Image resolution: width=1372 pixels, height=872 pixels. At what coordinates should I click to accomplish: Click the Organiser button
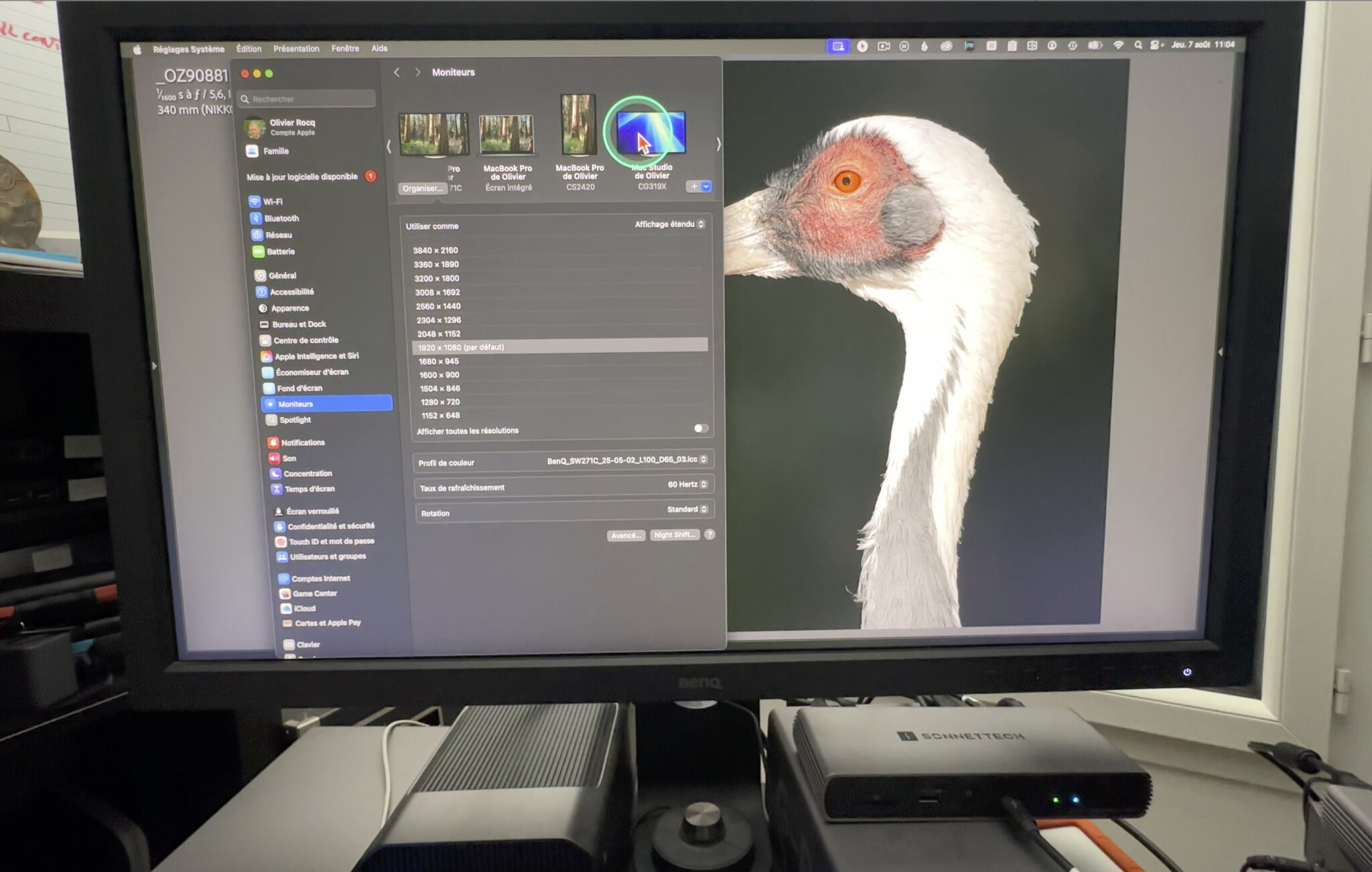(423, 189)
